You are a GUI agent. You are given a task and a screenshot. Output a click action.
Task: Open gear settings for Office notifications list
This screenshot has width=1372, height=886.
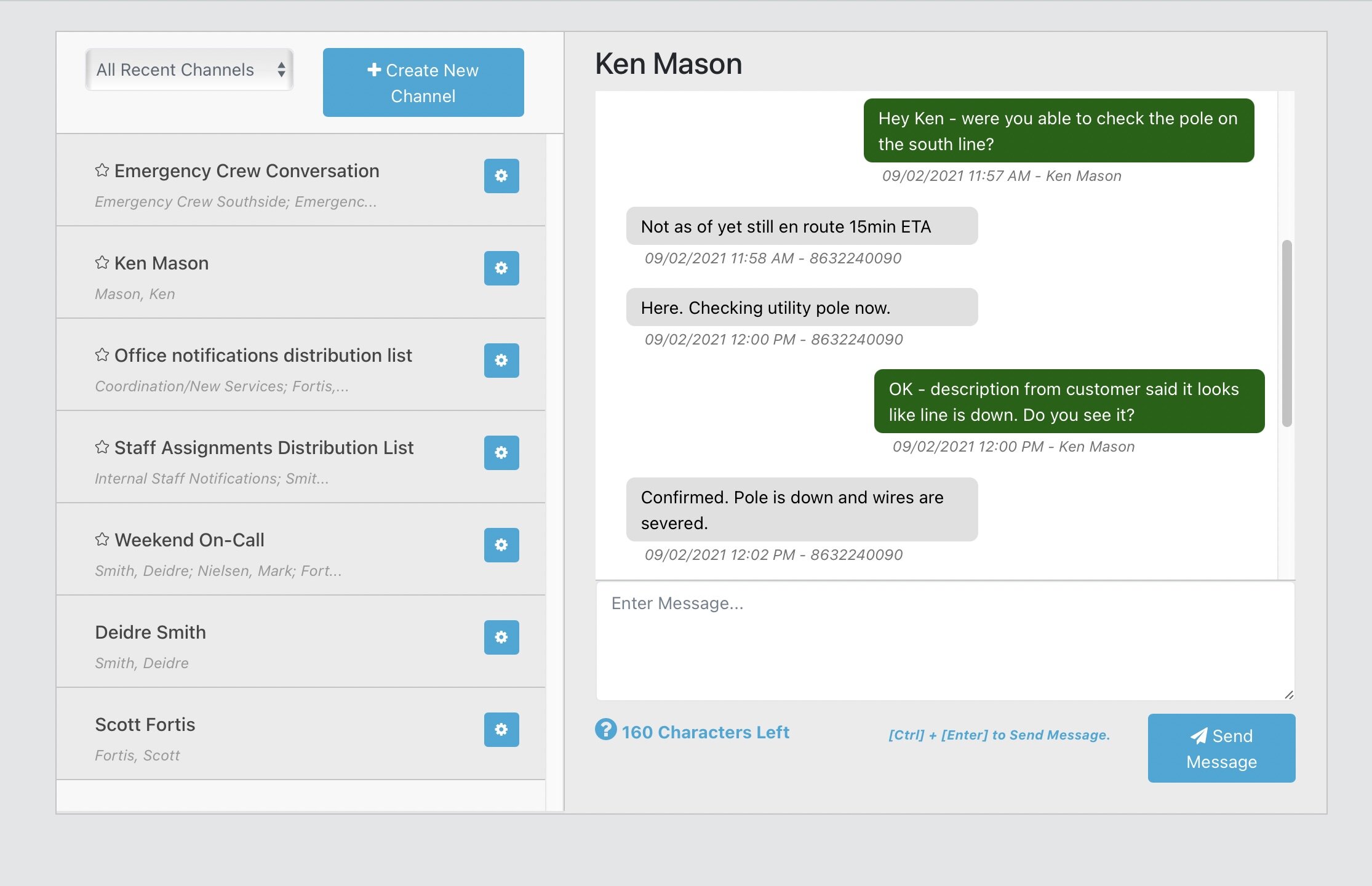(x=501, y=361)
